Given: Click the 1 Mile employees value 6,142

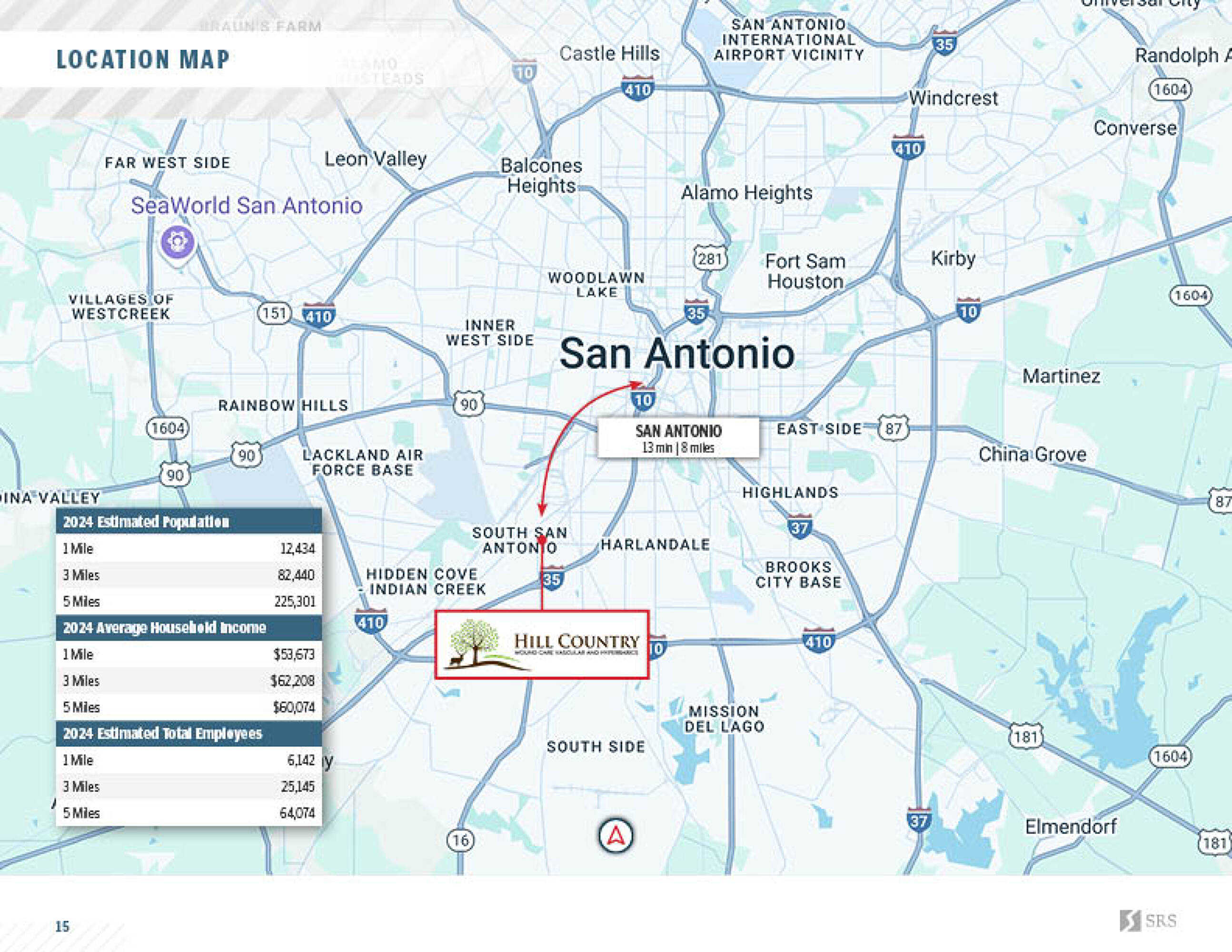Looking at the screenshot, I should coord(301,760).
